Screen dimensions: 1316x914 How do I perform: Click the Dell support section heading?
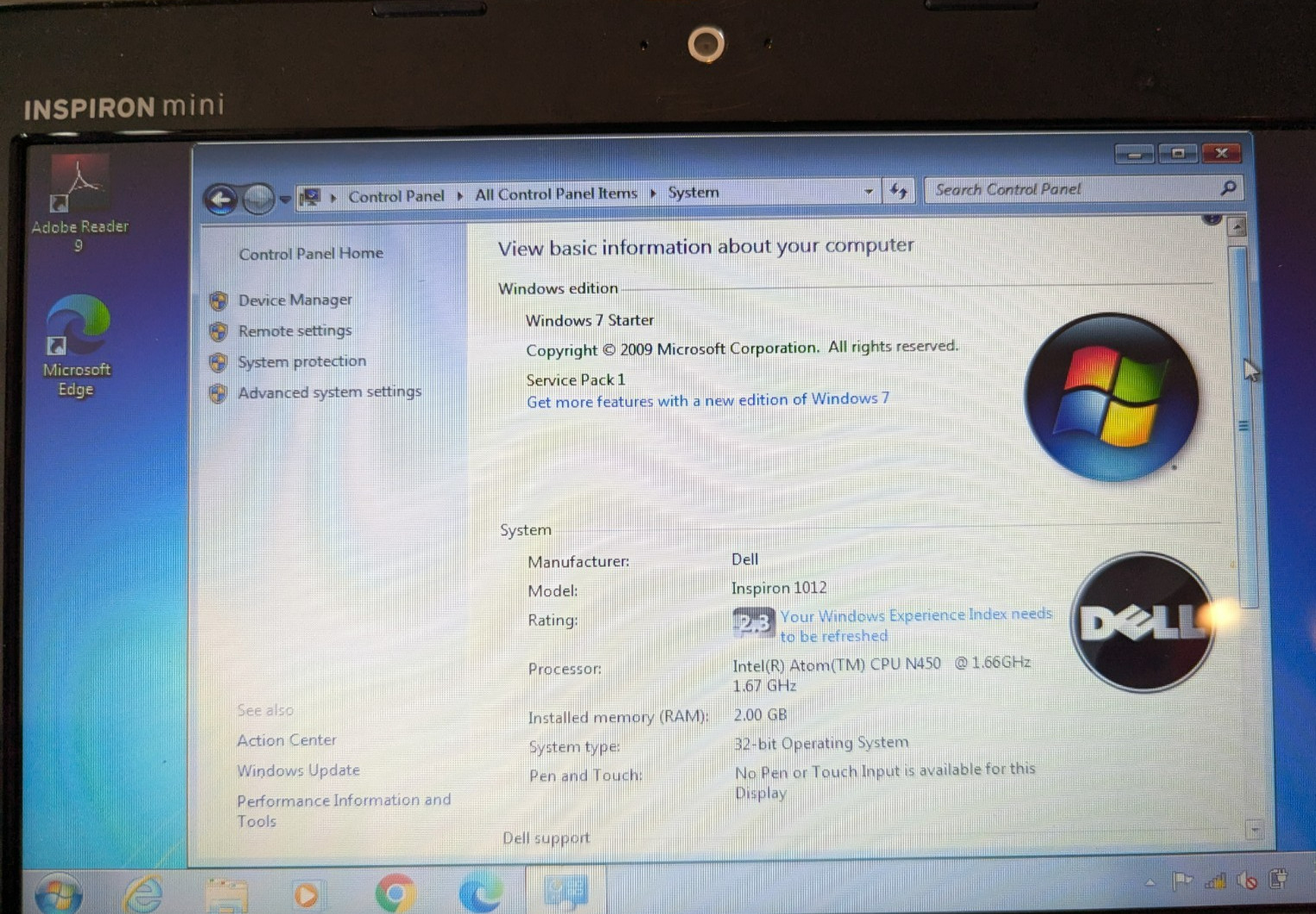click(x=546, y=838)
